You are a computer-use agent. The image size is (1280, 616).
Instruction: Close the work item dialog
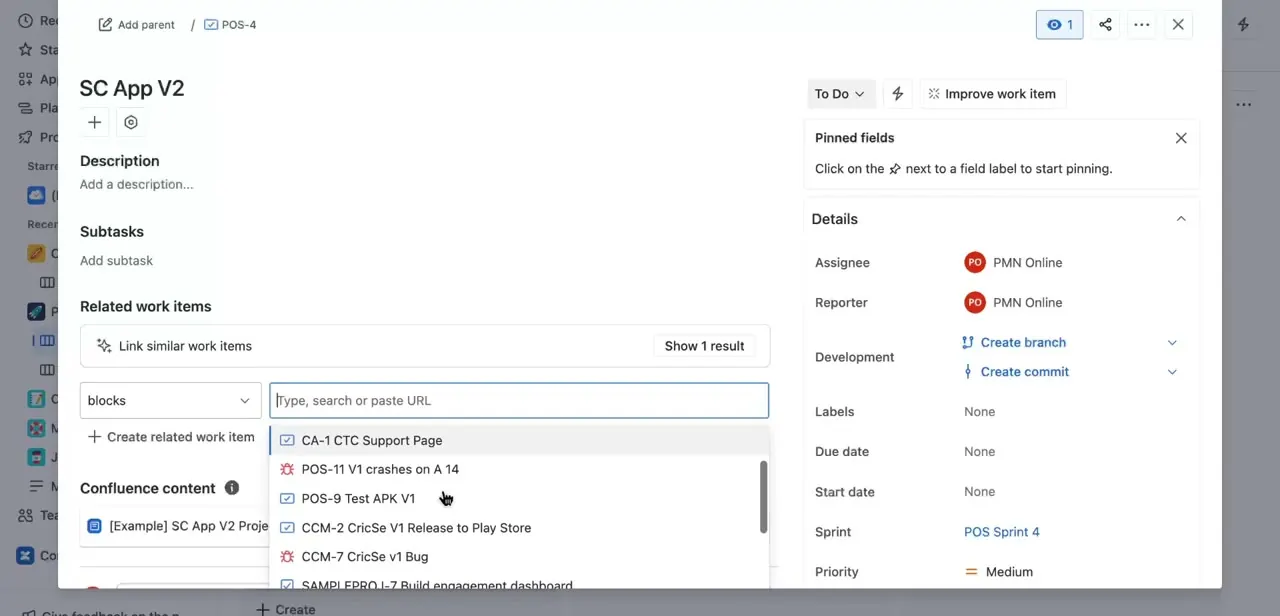[x=1178, y=25]
